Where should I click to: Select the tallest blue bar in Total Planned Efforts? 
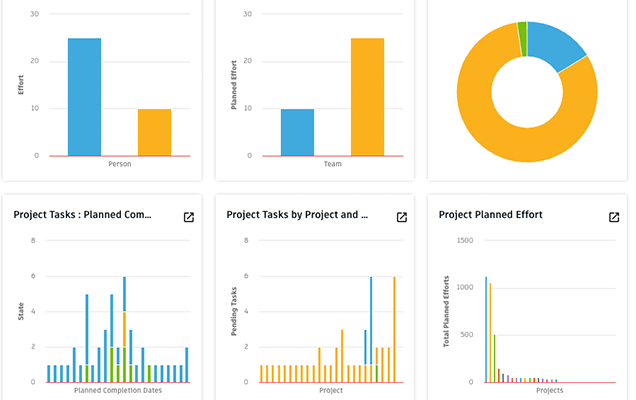click(486, 330)
